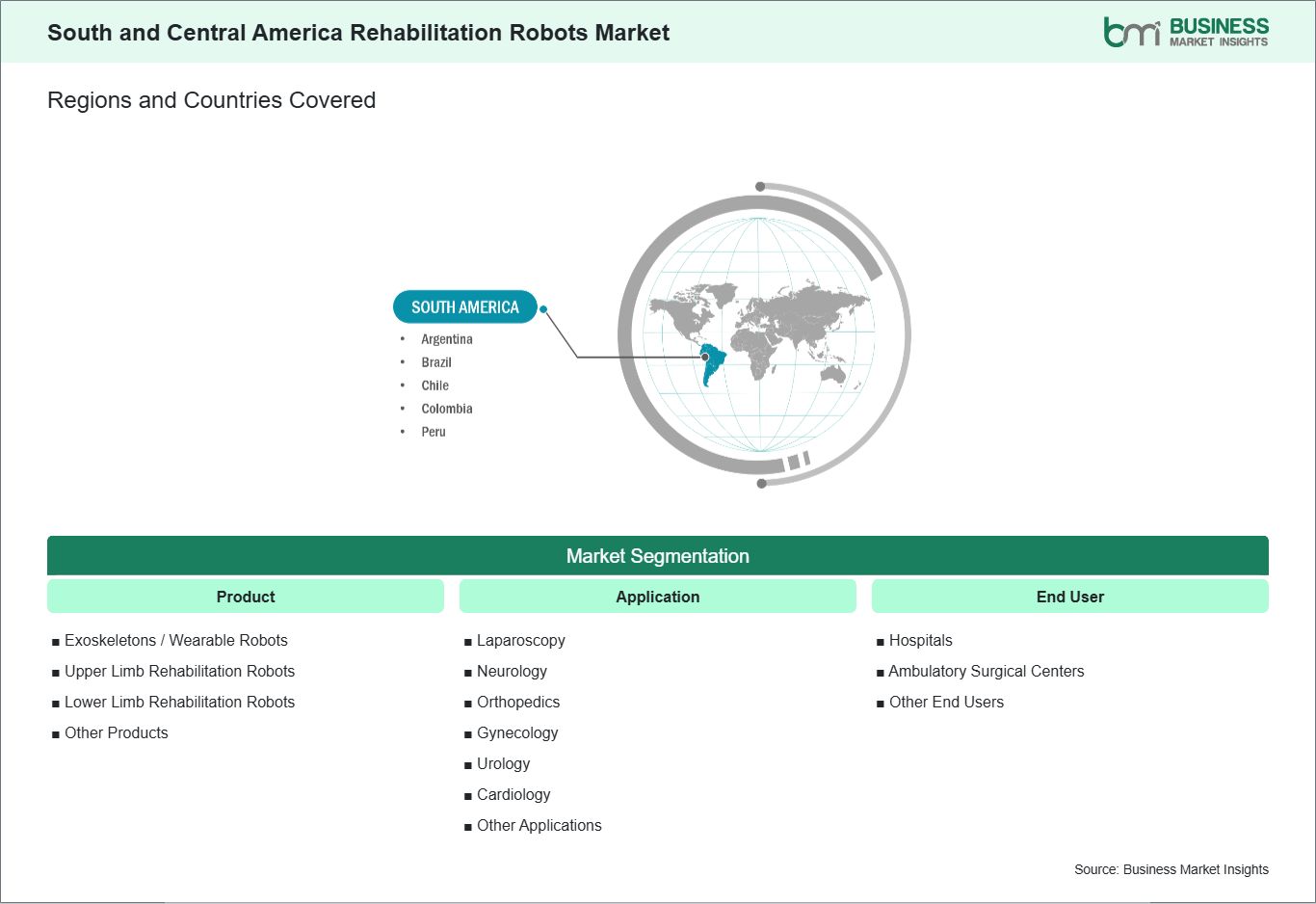Click the world globe map graphic
1316x904 pixels.
tap(763, 334)
